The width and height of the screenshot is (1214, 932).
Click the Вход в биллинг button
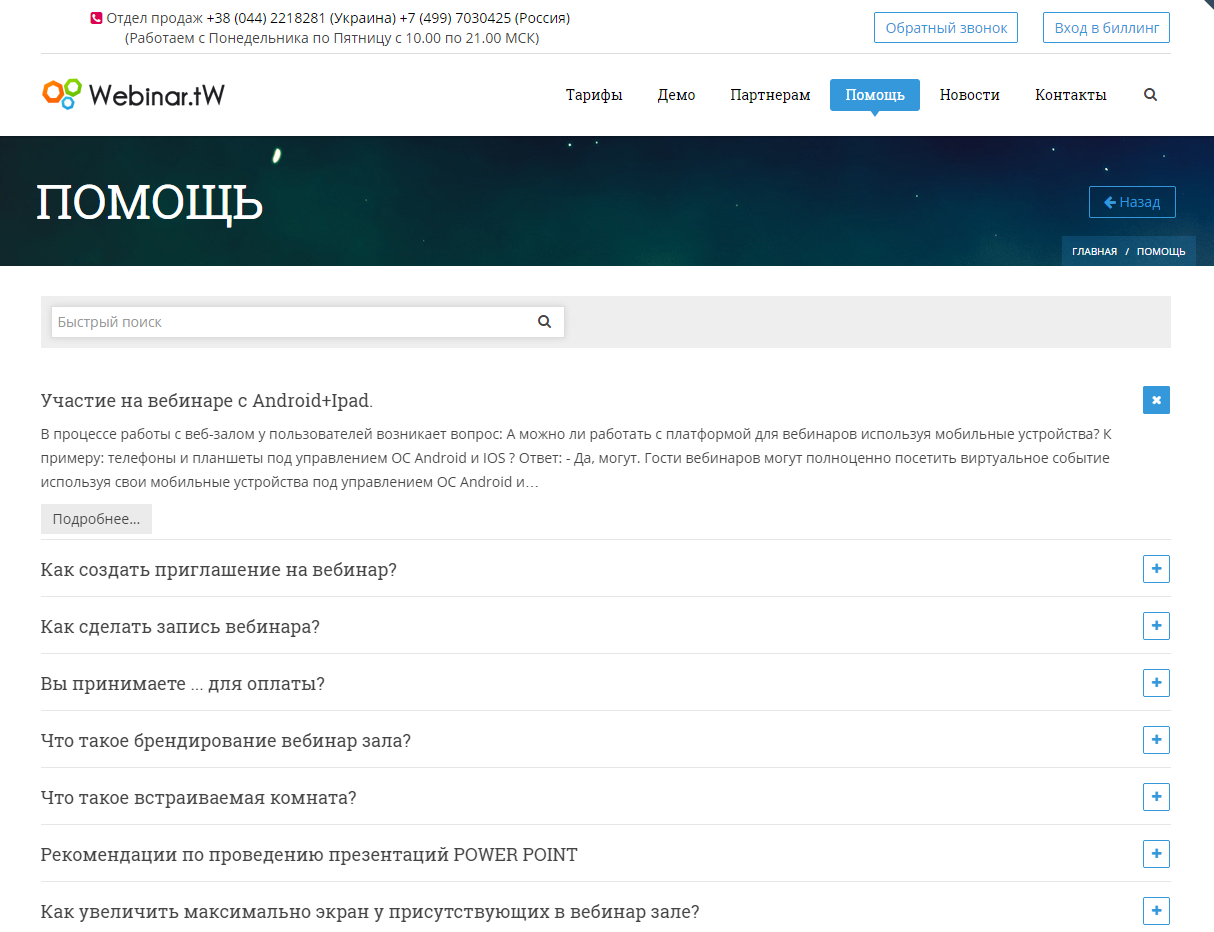click(x=1106, y=28)
